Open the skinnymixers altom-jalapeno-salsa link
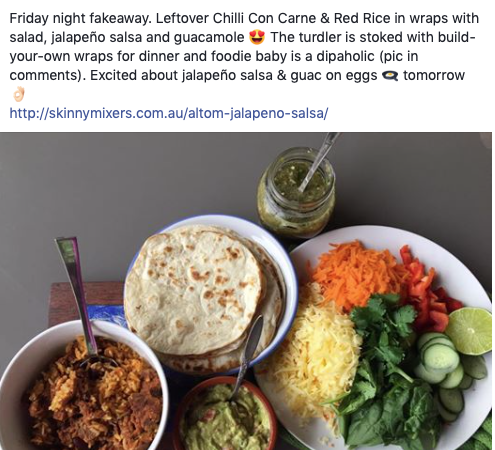Image resolution: width=495 pixels, height=450 pixels. click(x=169, y=113)
